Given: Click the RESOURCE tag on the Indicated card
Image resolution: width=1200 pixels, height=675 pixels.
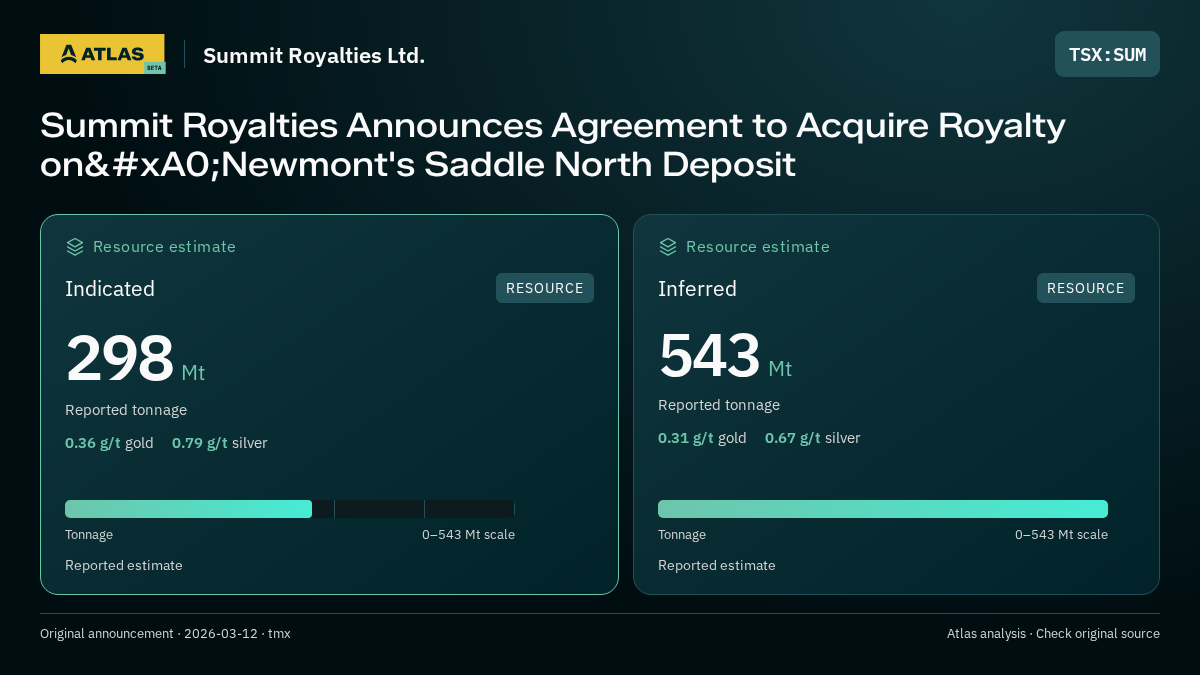Looking at the screenshot, I should point(545,288).
